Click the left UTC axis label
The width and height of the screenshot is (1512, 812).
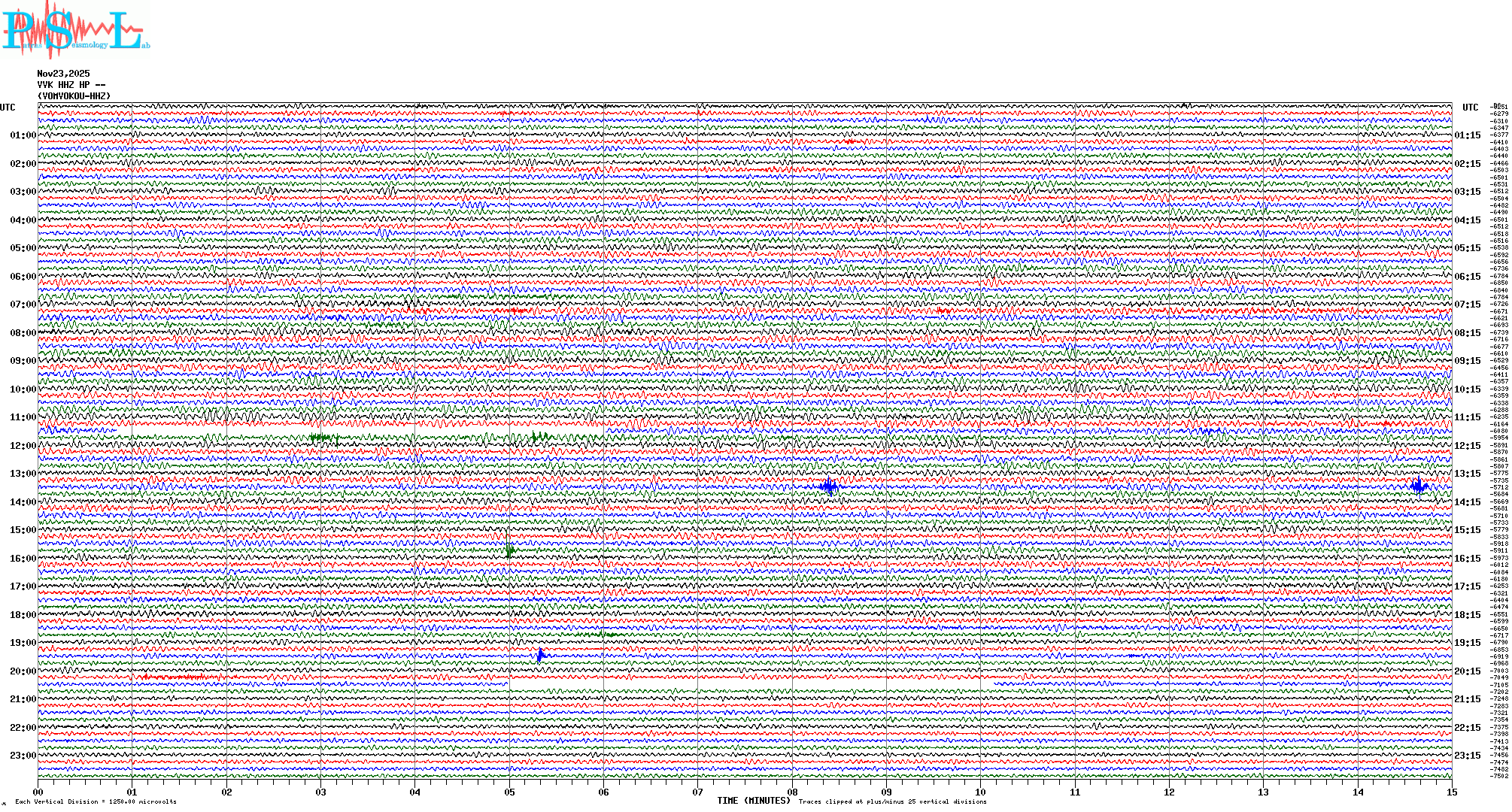(x=8, y=108)
